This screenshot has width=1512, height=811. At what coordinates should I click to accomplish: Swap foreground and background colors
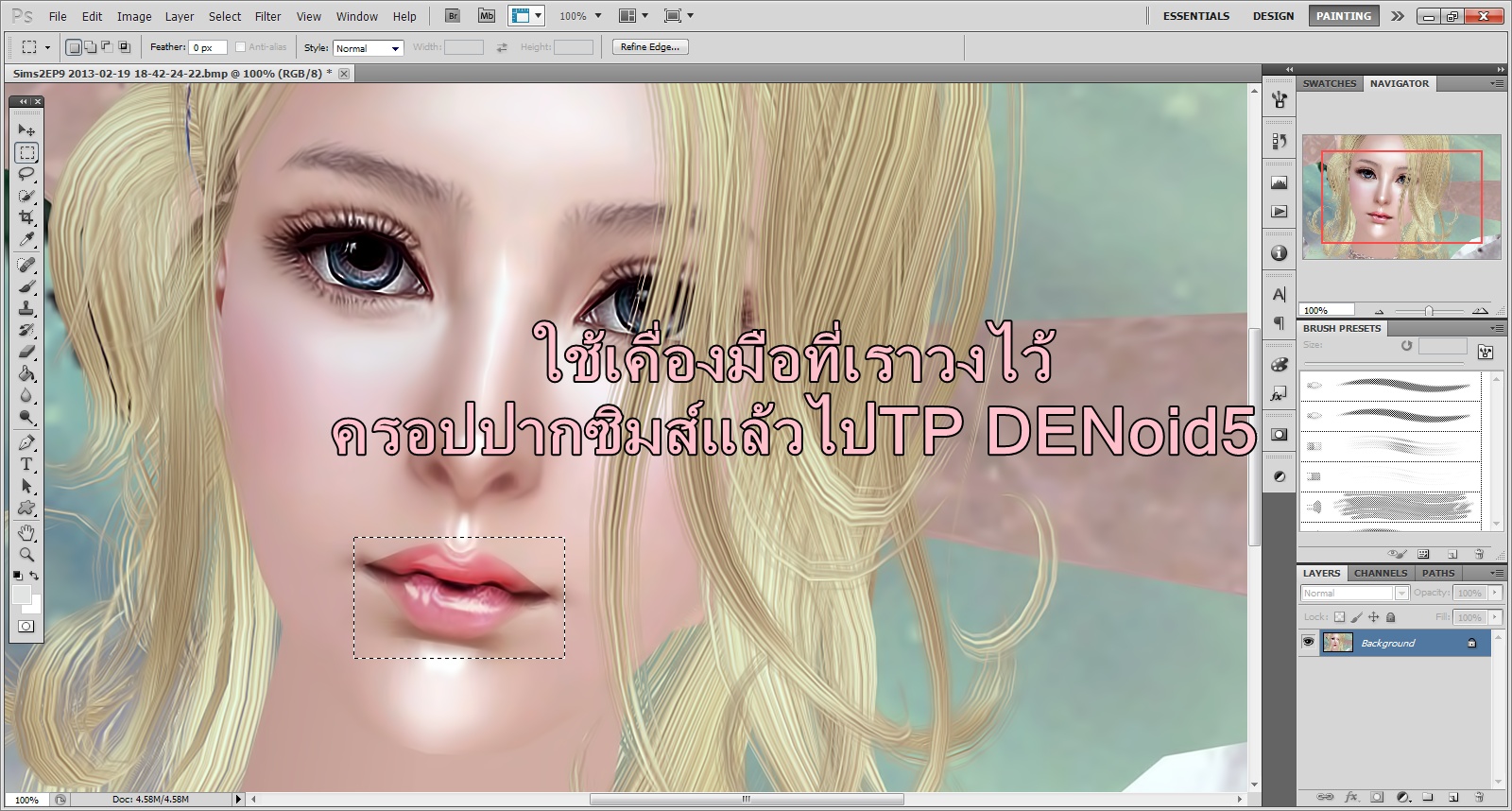35,575
